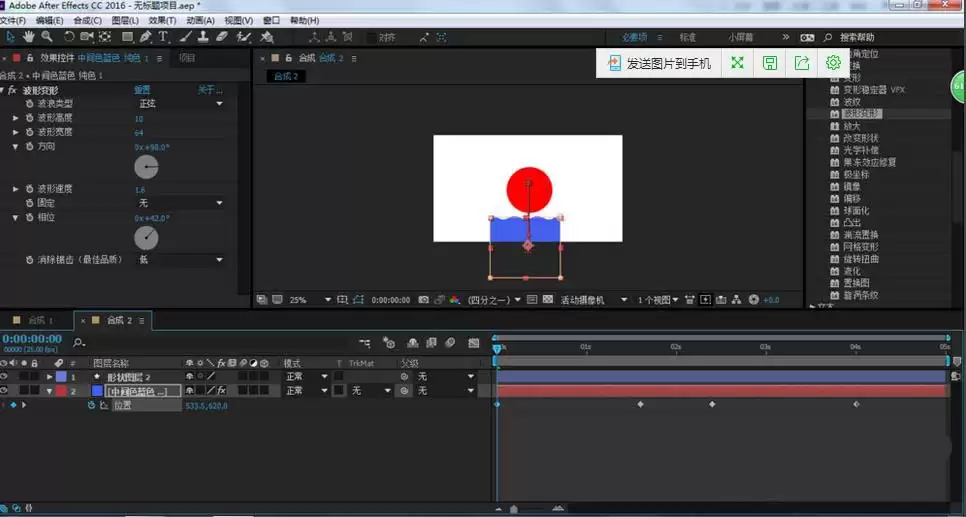Select the Rotation tool

click(x=68, y=37)
